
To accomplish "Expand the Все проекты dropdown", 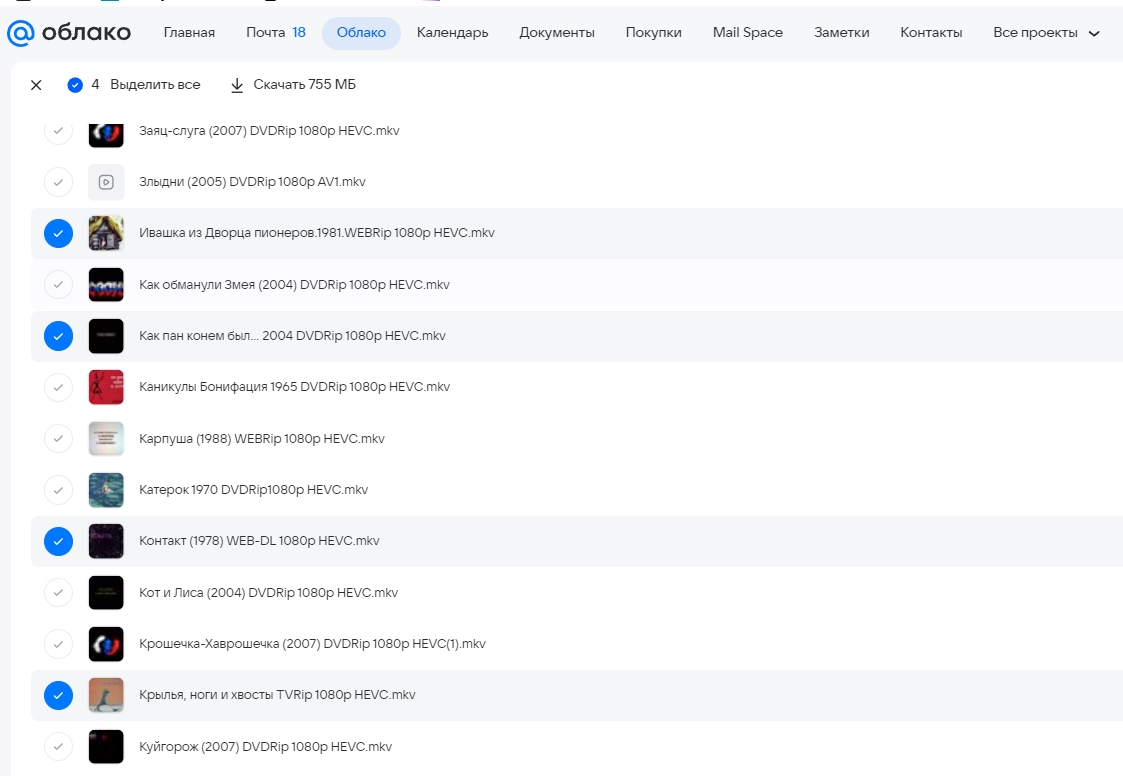I will tap(1046, 33).
